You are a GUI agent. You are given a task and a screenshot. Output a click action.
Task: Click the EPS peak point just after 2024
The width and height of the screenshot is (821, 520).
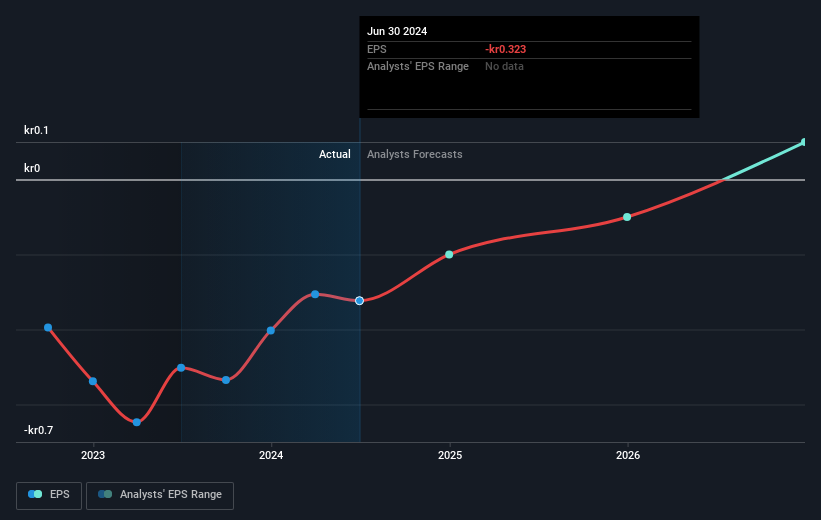point(315,294)
